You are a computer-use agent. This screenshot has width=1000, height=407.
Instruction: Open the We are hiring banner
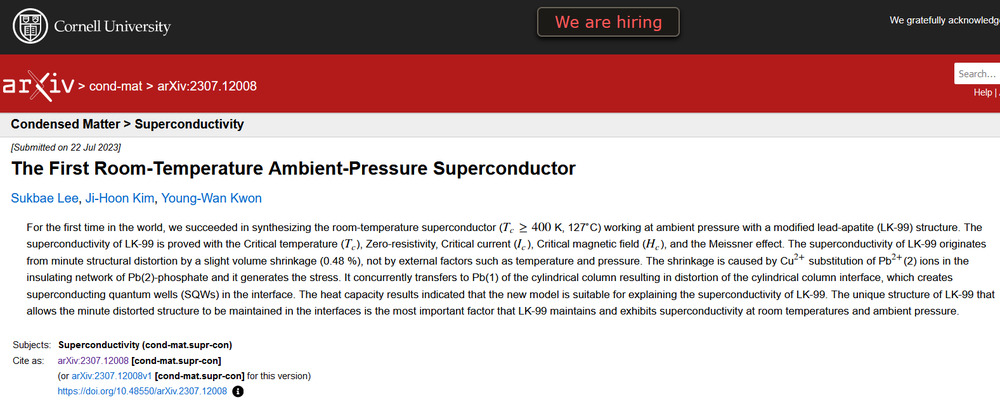[x=608, y=22]
